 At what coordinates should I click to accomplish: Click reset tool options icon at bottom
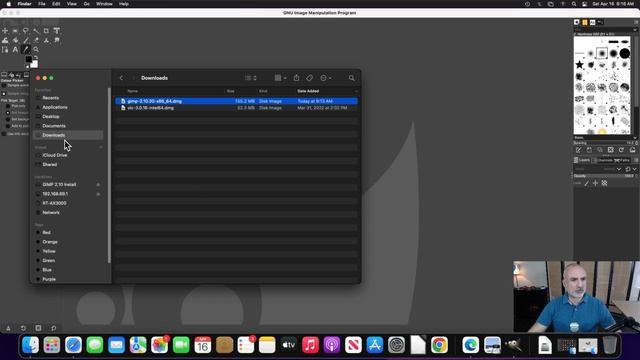pos(53,328)
